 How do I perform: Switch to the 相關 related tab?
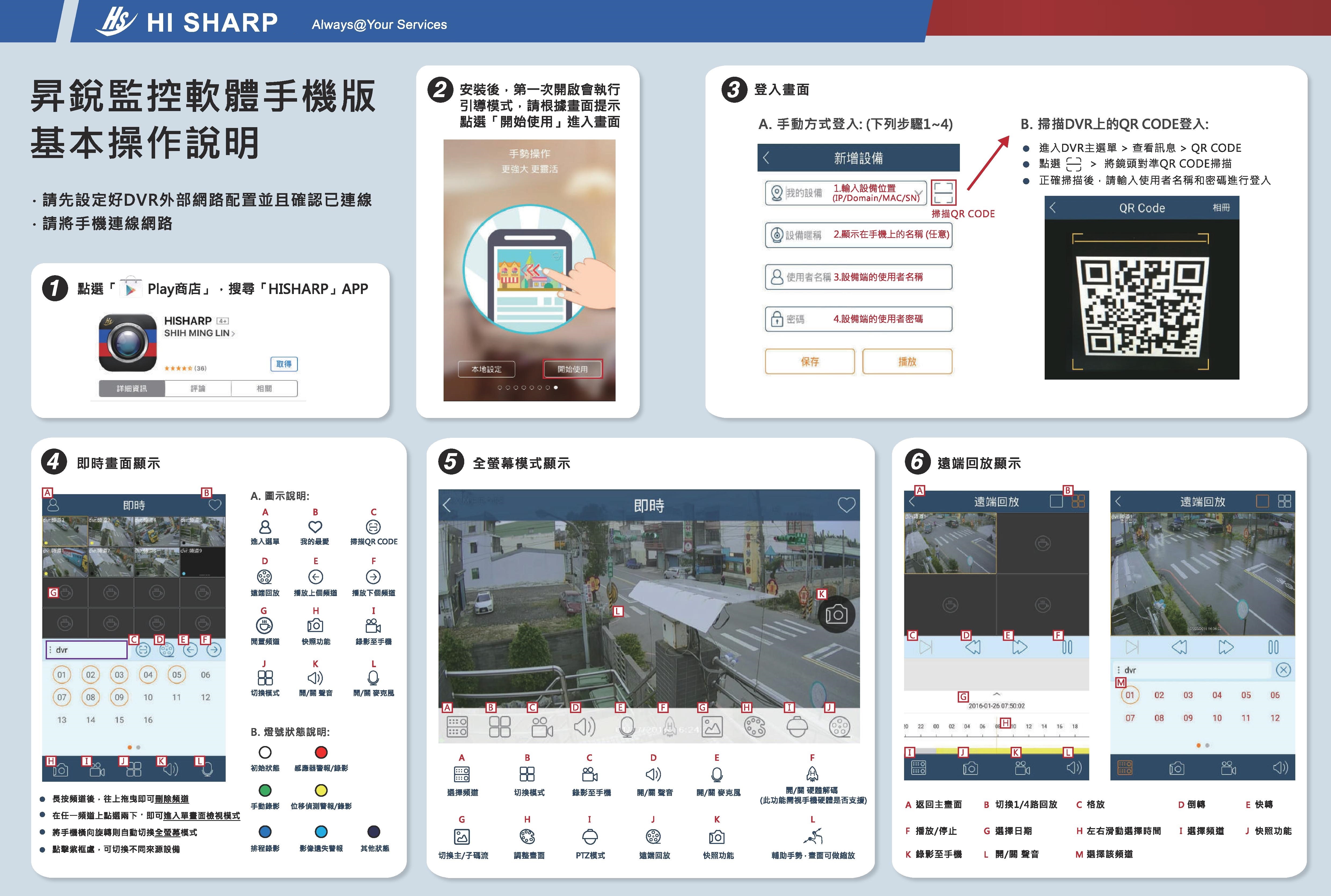(264, 388)
